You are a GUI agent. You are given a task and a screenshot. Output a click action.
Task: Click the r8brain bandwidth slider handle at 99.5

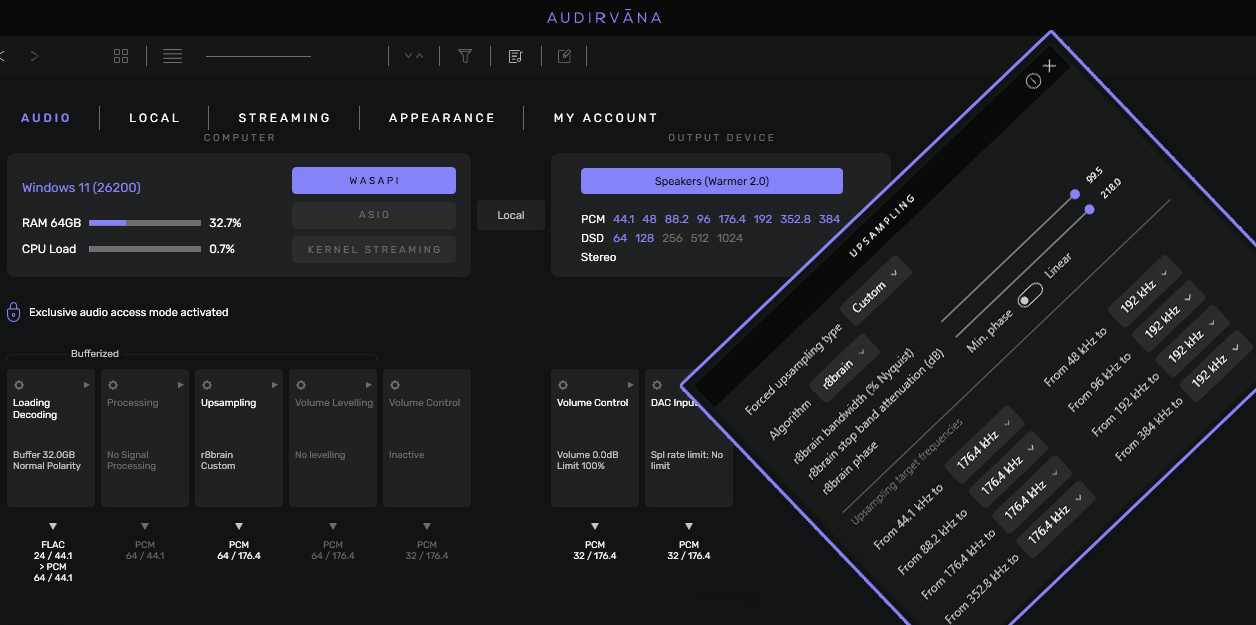point(1075,194)
